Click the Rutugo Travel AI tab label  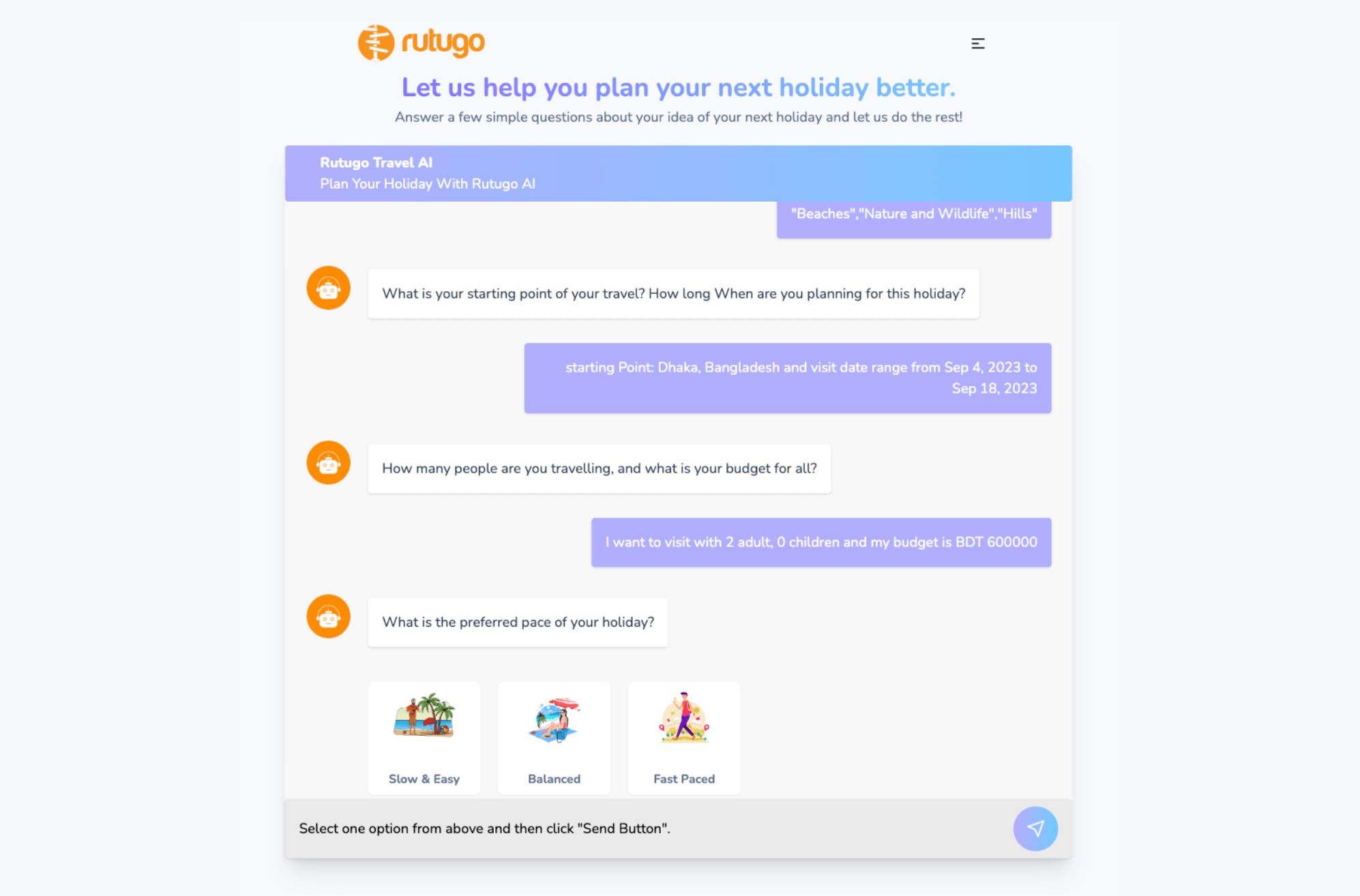click(377, 161)
